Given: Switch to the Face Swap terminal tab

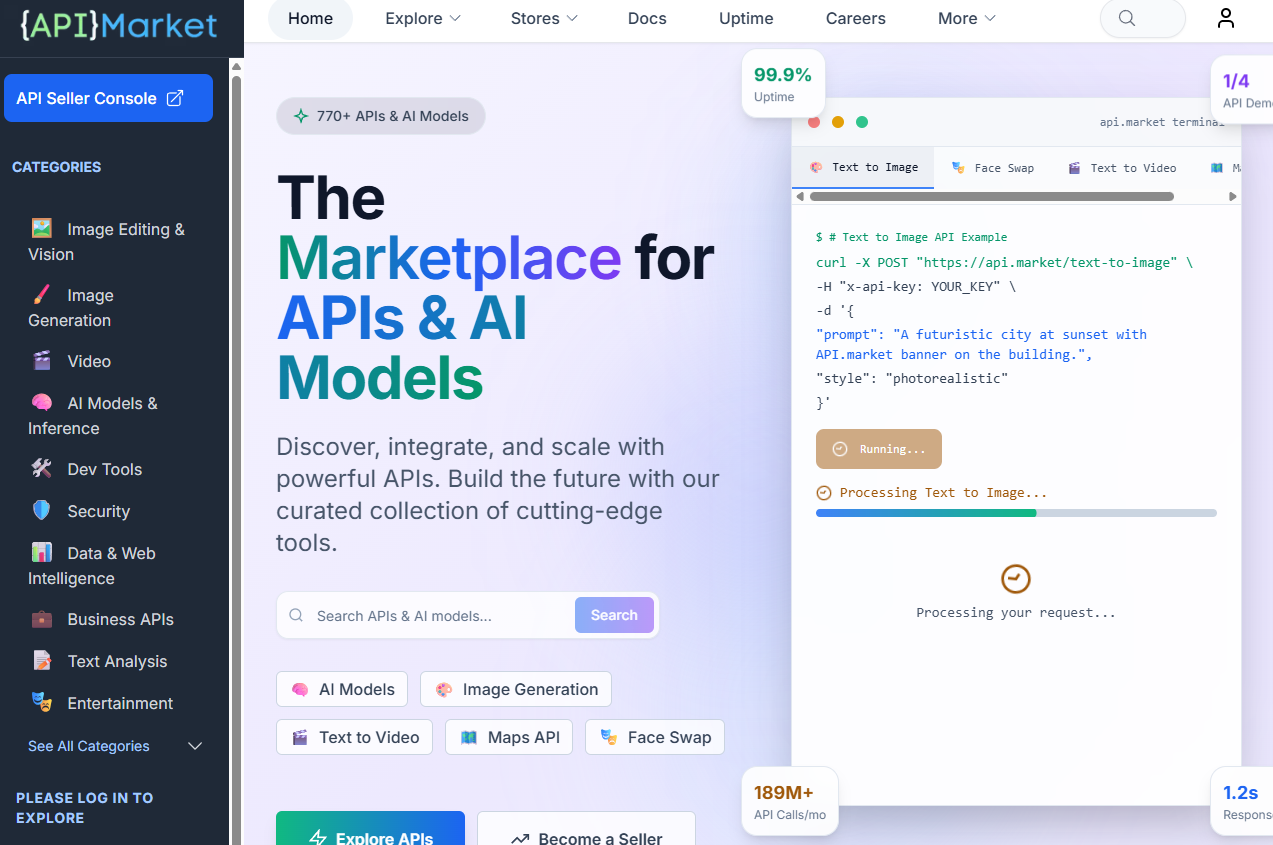Looking at the screenshot, I should tap(992, 168).
